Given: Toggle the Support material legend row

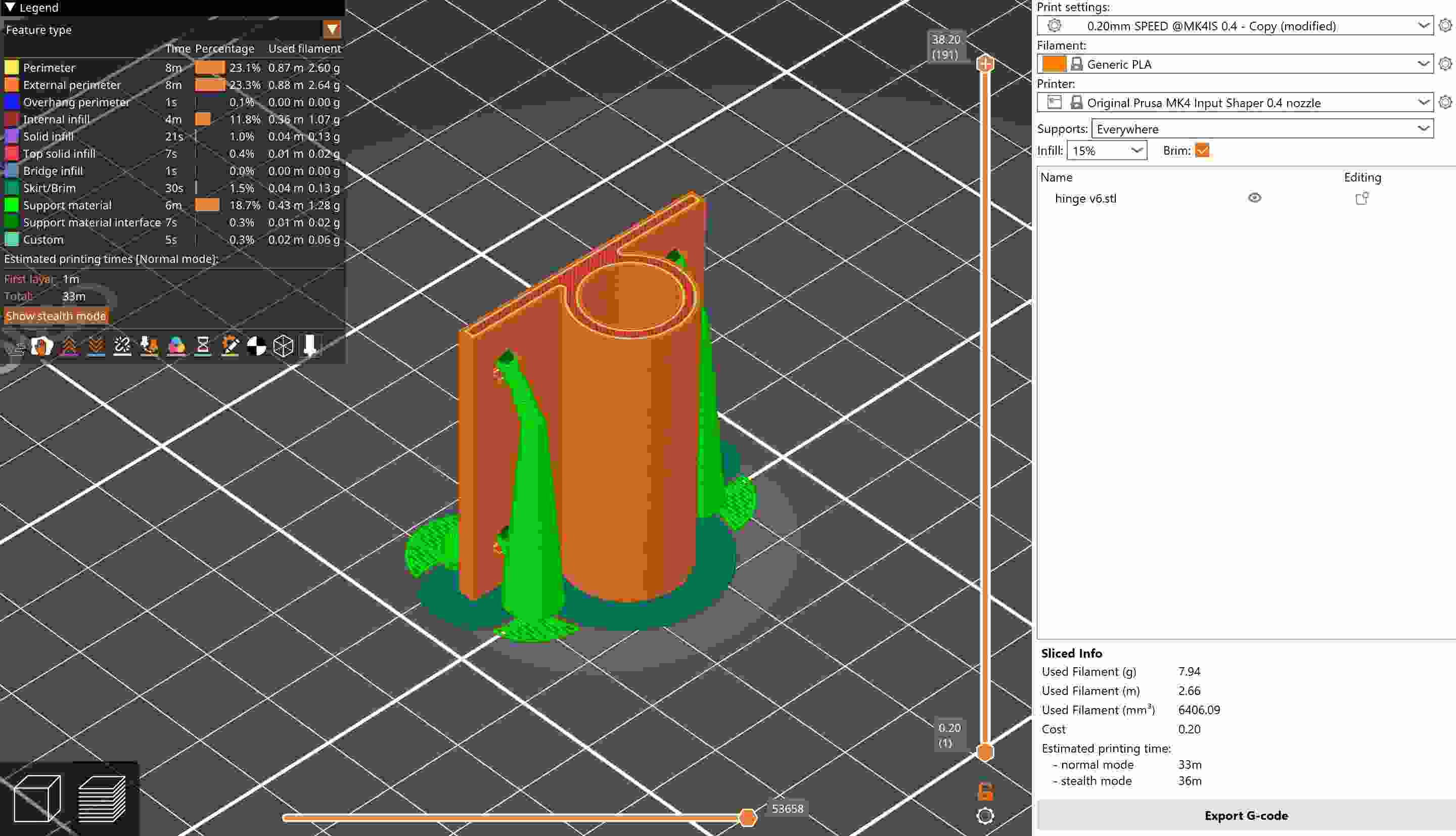Looking at the screenshot, I should pos(67,205).
